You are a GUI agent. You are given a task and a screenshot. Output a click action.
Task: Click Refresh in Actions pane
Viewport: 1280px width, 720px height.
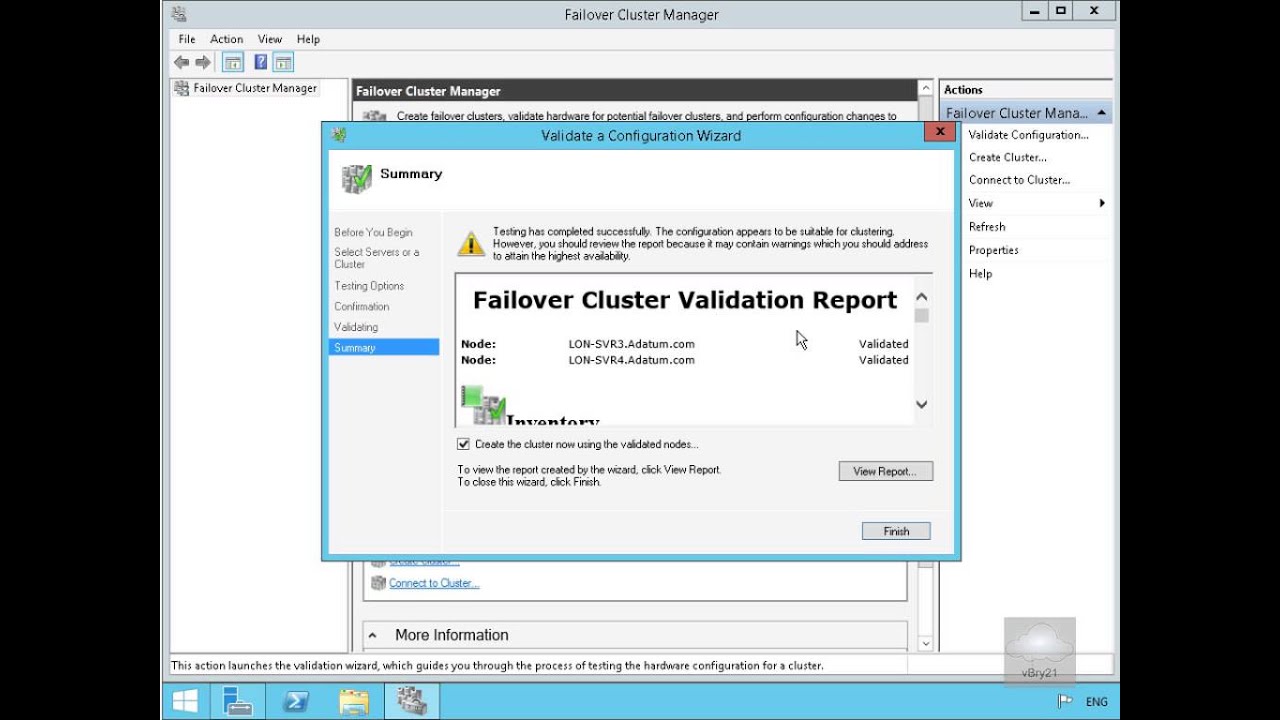(x=987, y=227)
